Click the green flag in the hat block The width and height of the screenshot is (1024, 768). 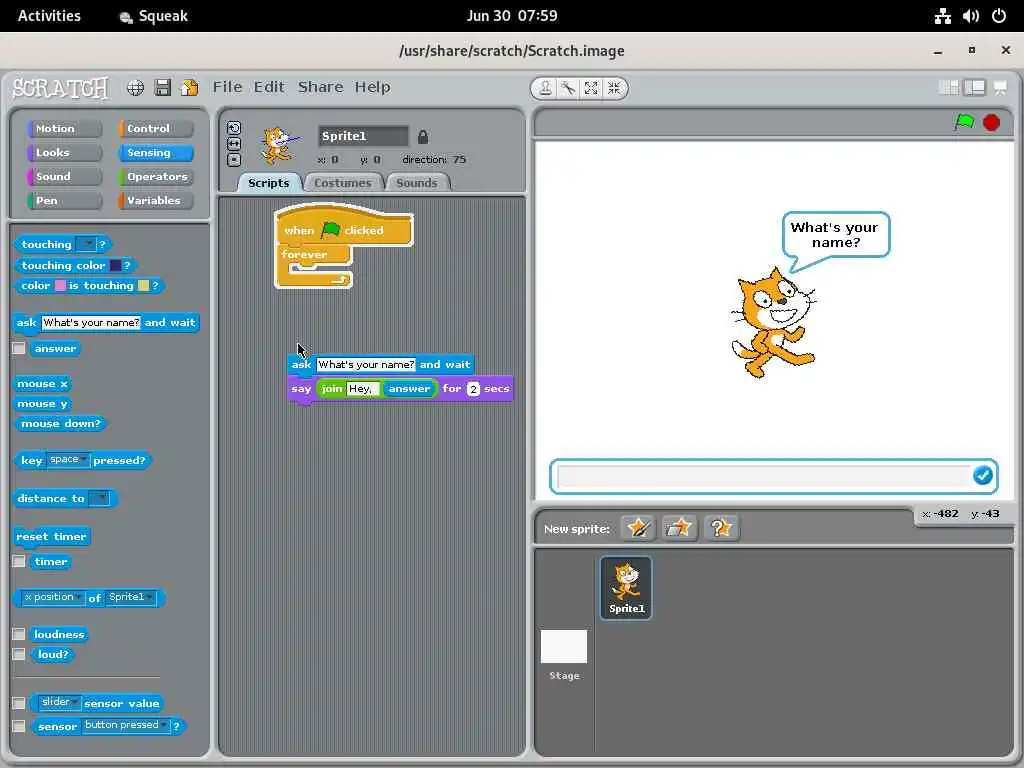[331, 229]
